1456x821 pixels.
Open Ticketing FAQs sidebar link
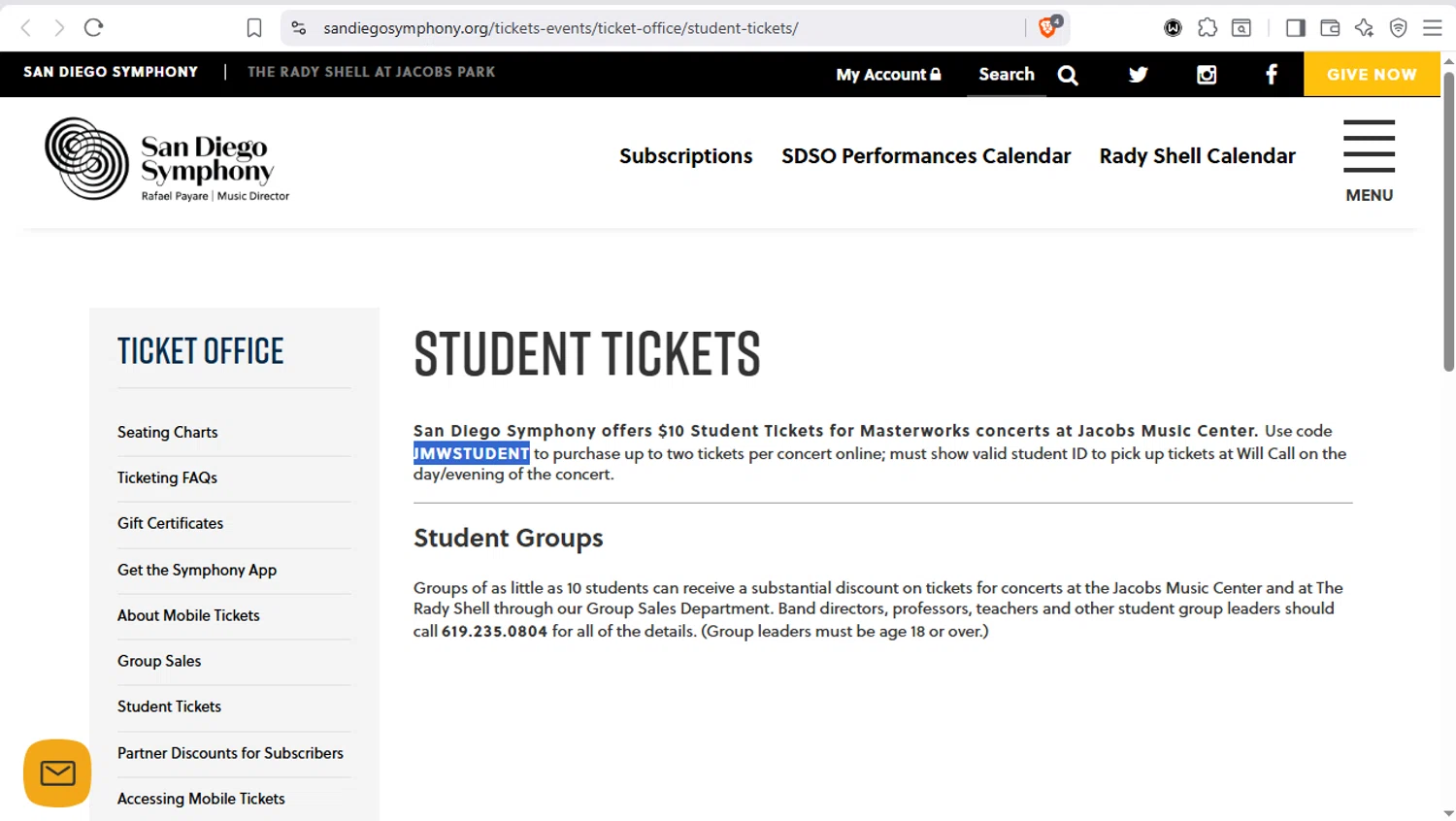(167, 477)
